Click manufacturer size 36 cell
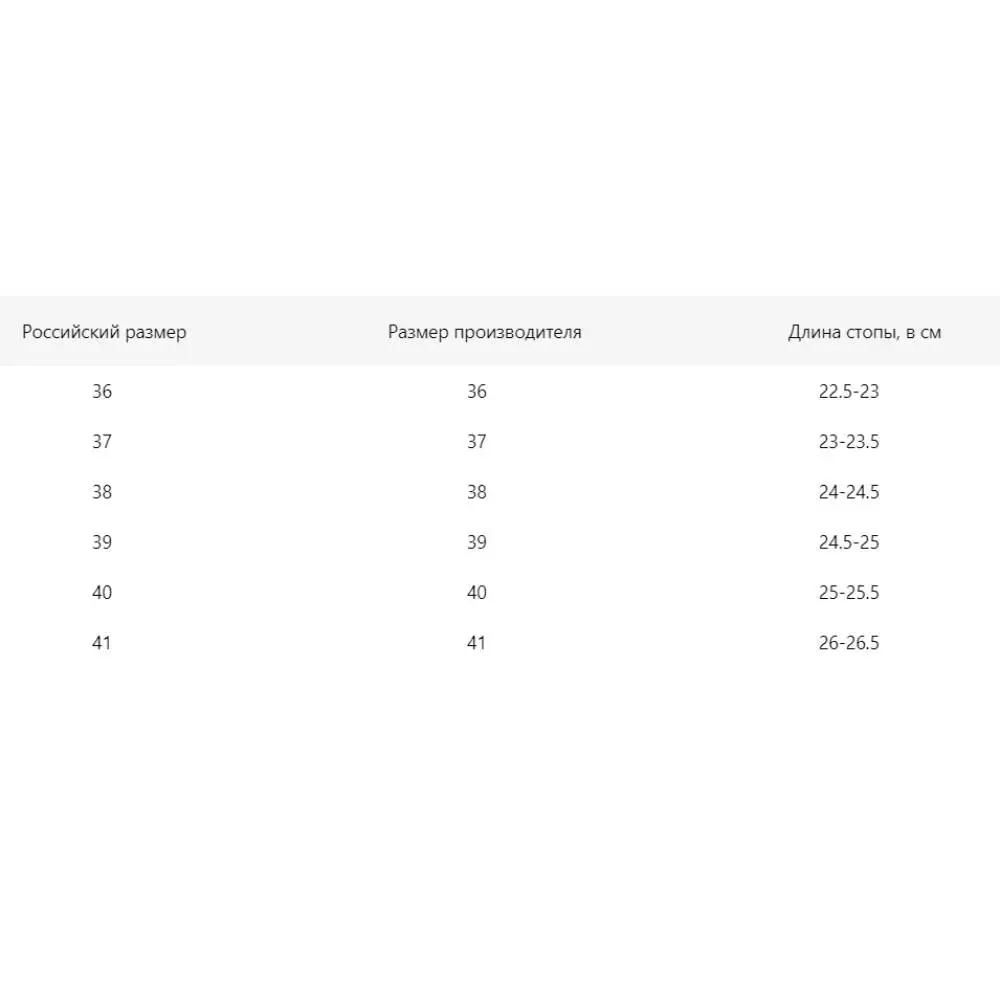Viewport: 1000px width, 1000px height. [x=477, y=392]
